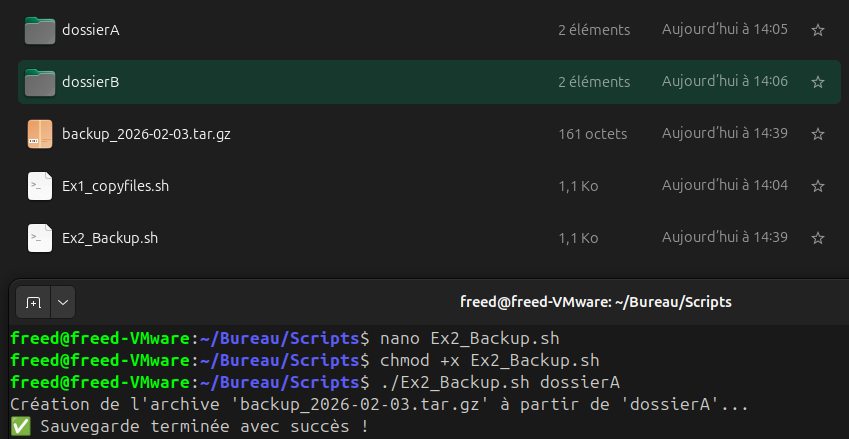The width and height of the screenshot is (849, 439).
Task: Click the terminal title freed@freed-VMware
Action: [596, 302]
